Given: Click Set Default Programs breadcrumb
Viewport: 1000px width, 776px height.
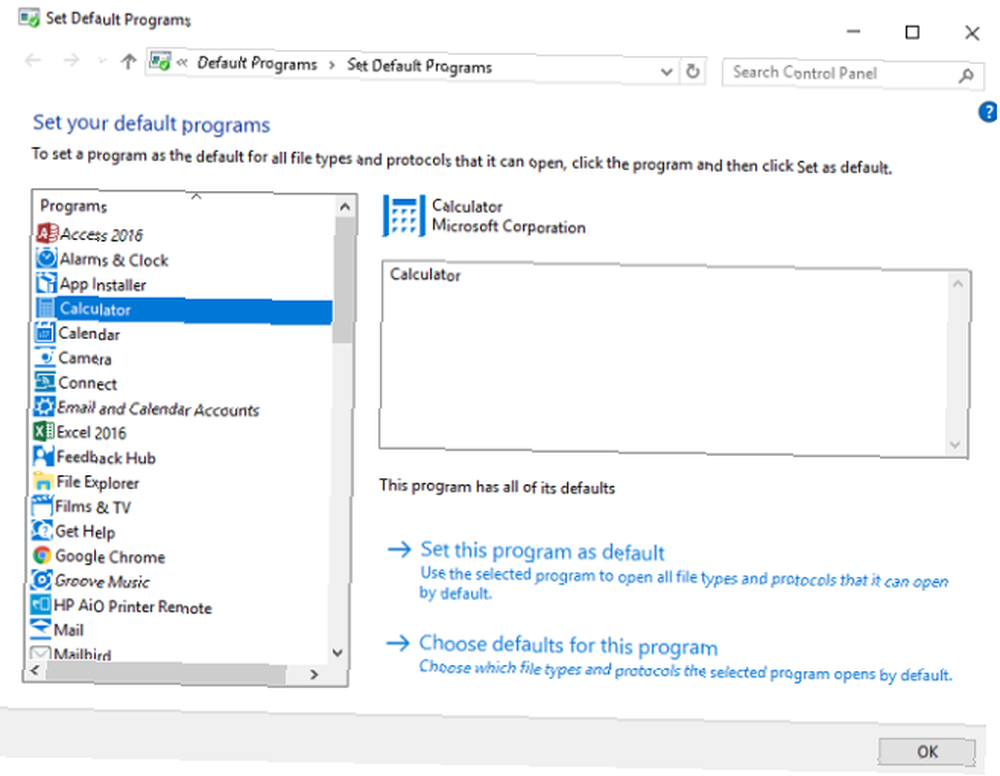Looking at the screenshot, I should coord(420,66).
